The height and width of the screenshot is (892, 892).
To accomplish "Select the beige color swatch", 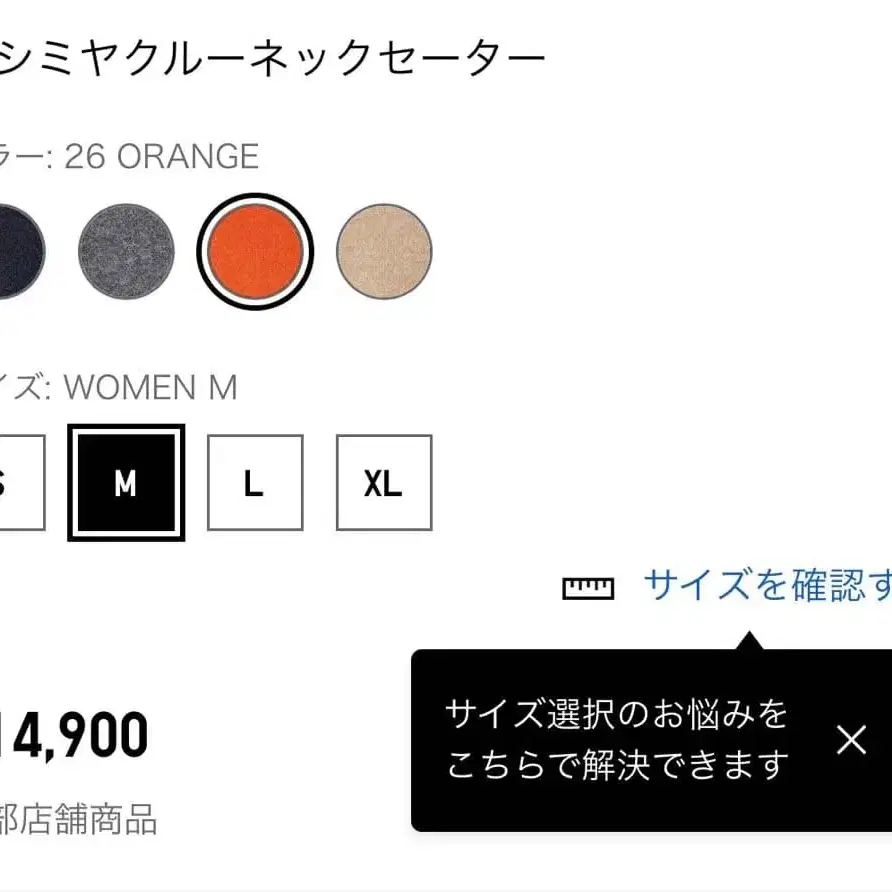I will pos(384,250).
